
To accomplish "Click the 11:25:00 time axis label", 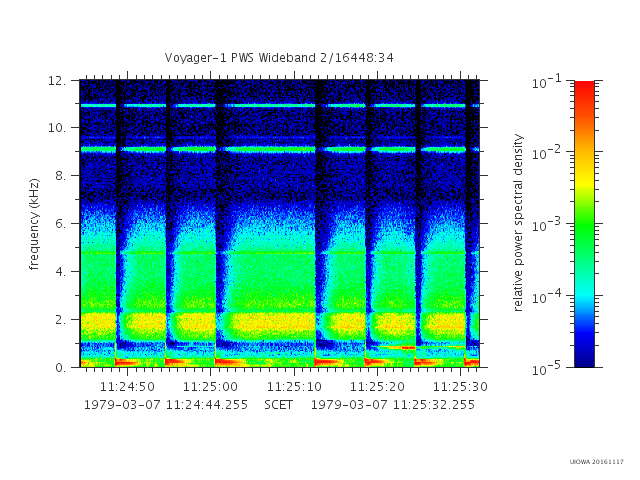I will [x=211, y=387].
